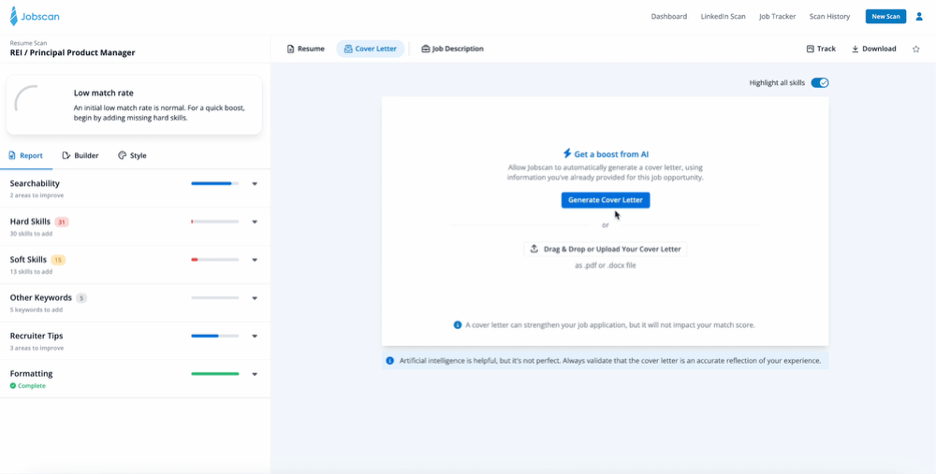
Task: Start a New Scan
Action: (886, 17)
